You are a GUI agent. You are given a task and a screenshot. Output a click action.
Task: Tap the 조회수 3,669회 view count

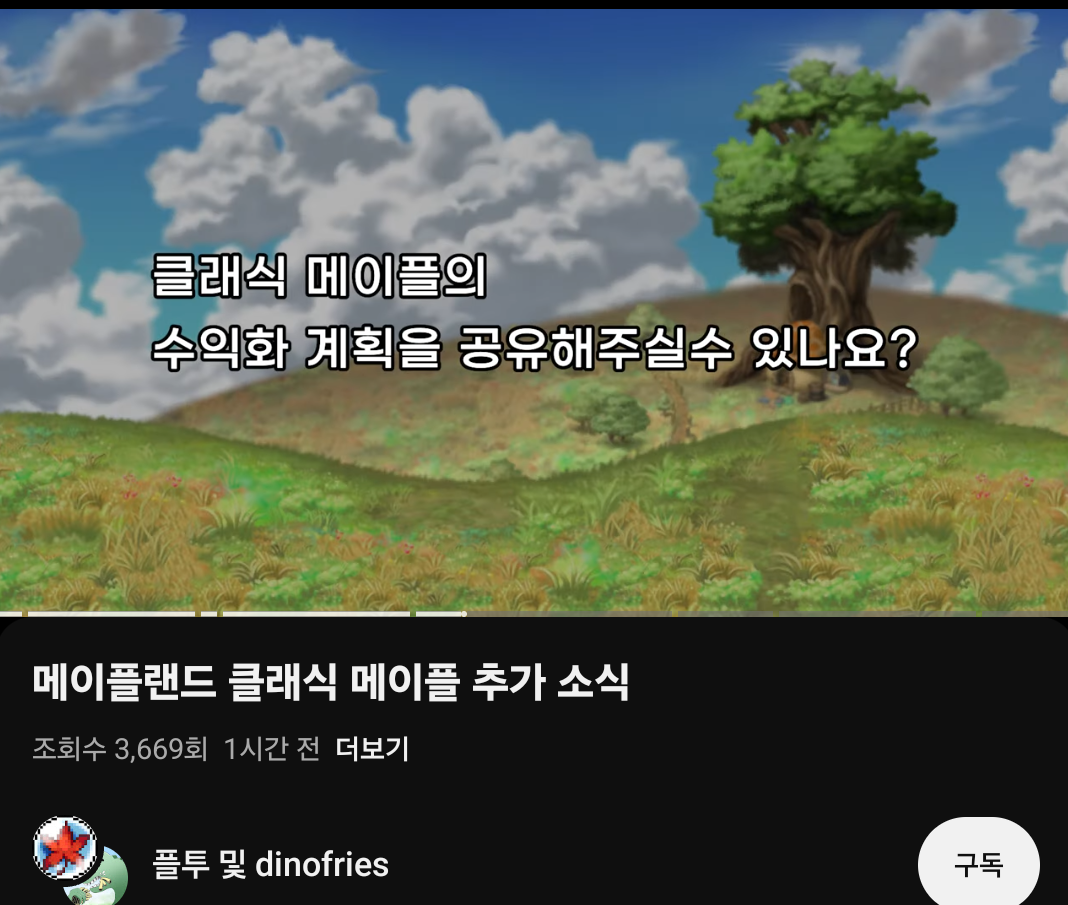(120, 749)
